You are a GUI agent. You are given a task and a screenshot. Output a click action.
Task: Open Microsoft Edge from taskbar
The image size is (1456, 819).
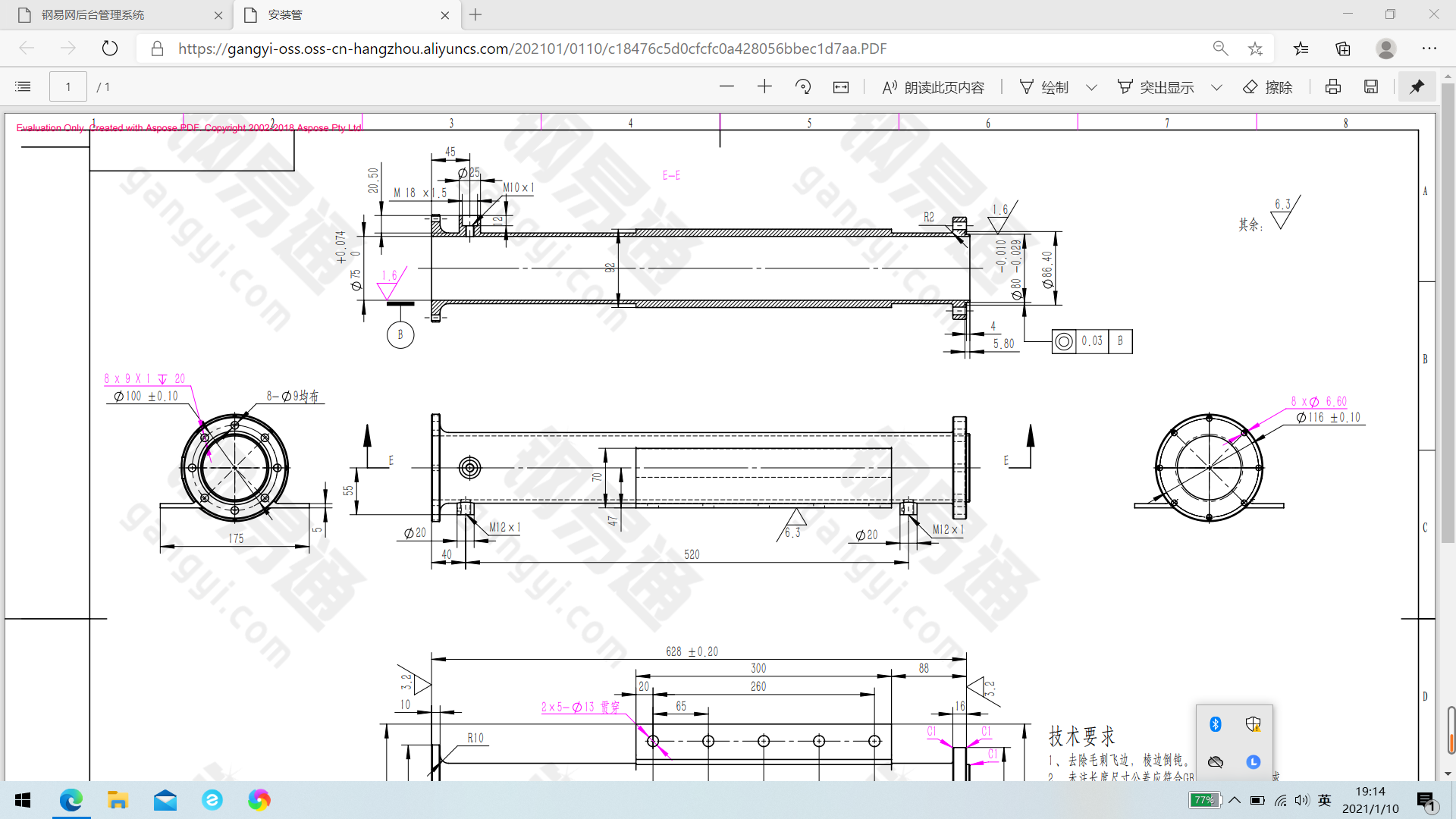point(71,800)
